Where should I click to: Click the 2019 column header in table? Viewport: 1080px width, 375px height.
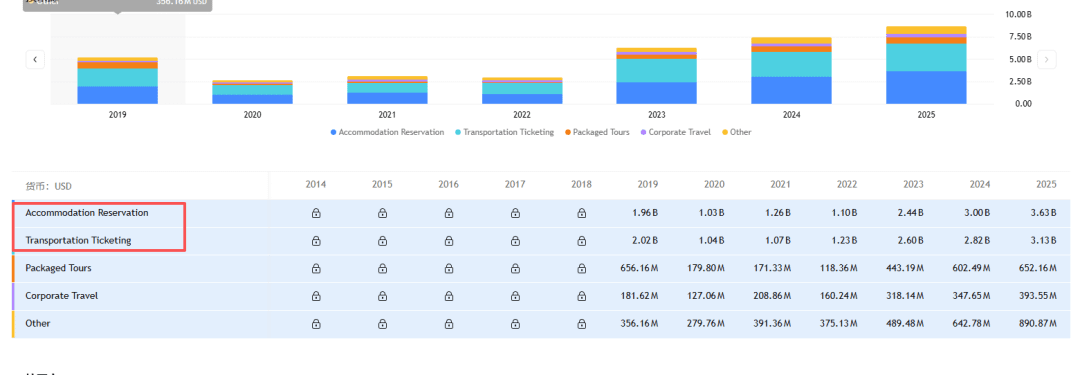(x=648, y=185)
